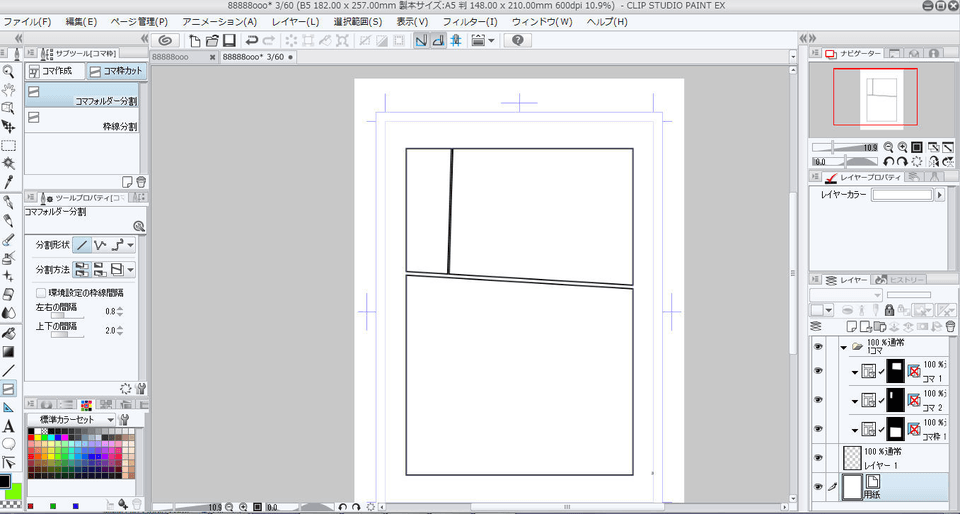960x514 pixels.
Task: Select the Text tool
Action: tap(8, 425)
